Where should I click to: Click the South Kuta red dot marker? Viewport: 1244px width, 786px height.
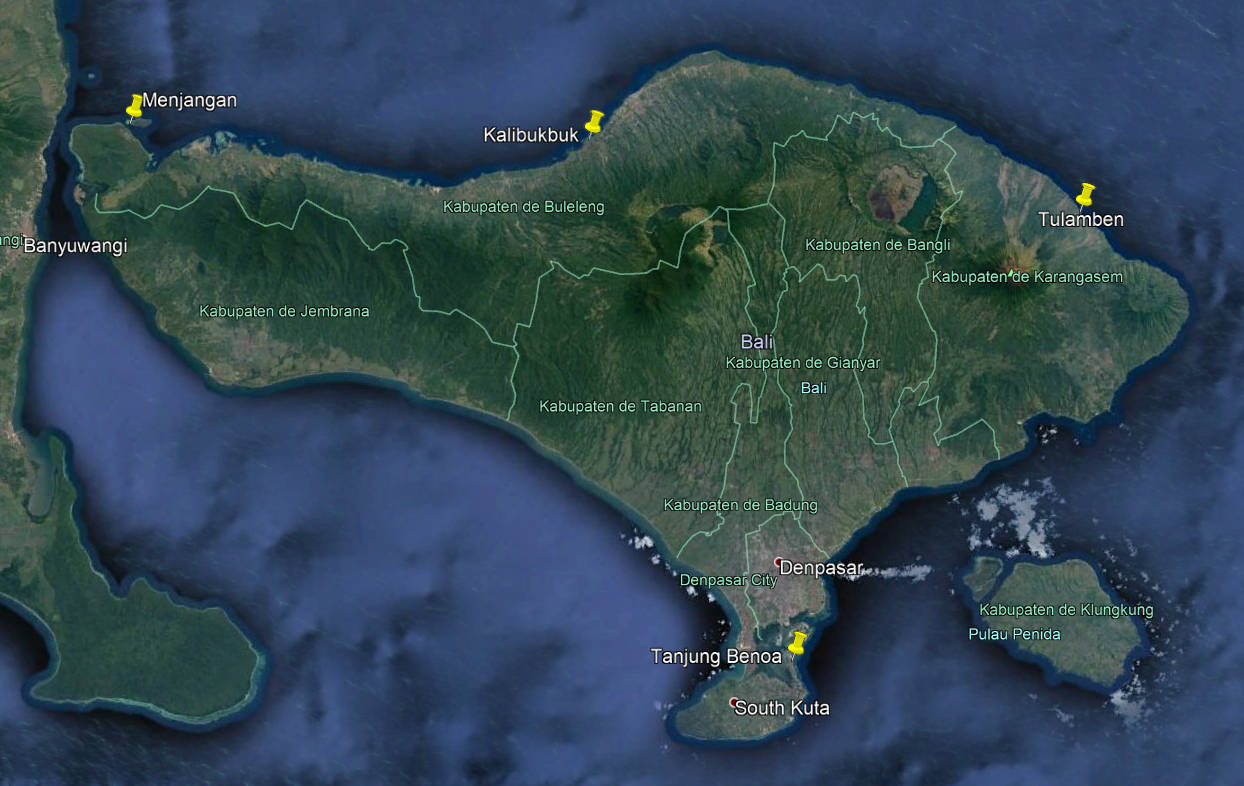733,701
